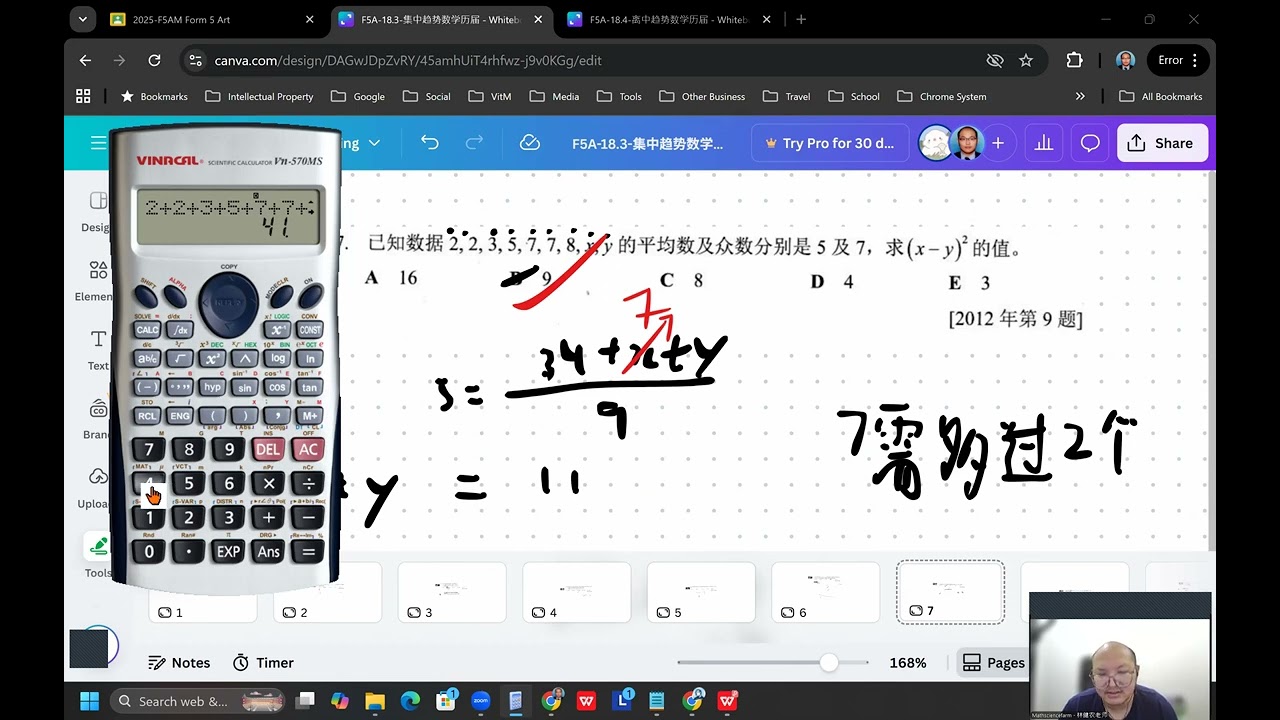Click the calculator EXP key
The width and height of the screenshot is (1280, 720).
tap(228, 551)
